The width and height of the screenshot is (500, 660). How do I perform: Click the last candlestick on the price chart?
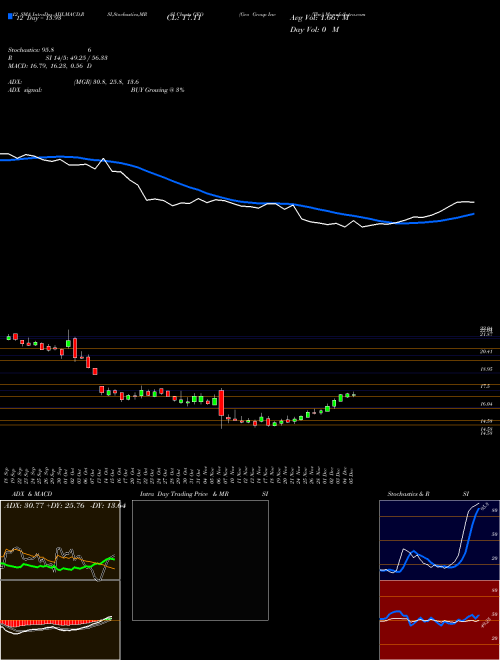click(x=354, y=395)
